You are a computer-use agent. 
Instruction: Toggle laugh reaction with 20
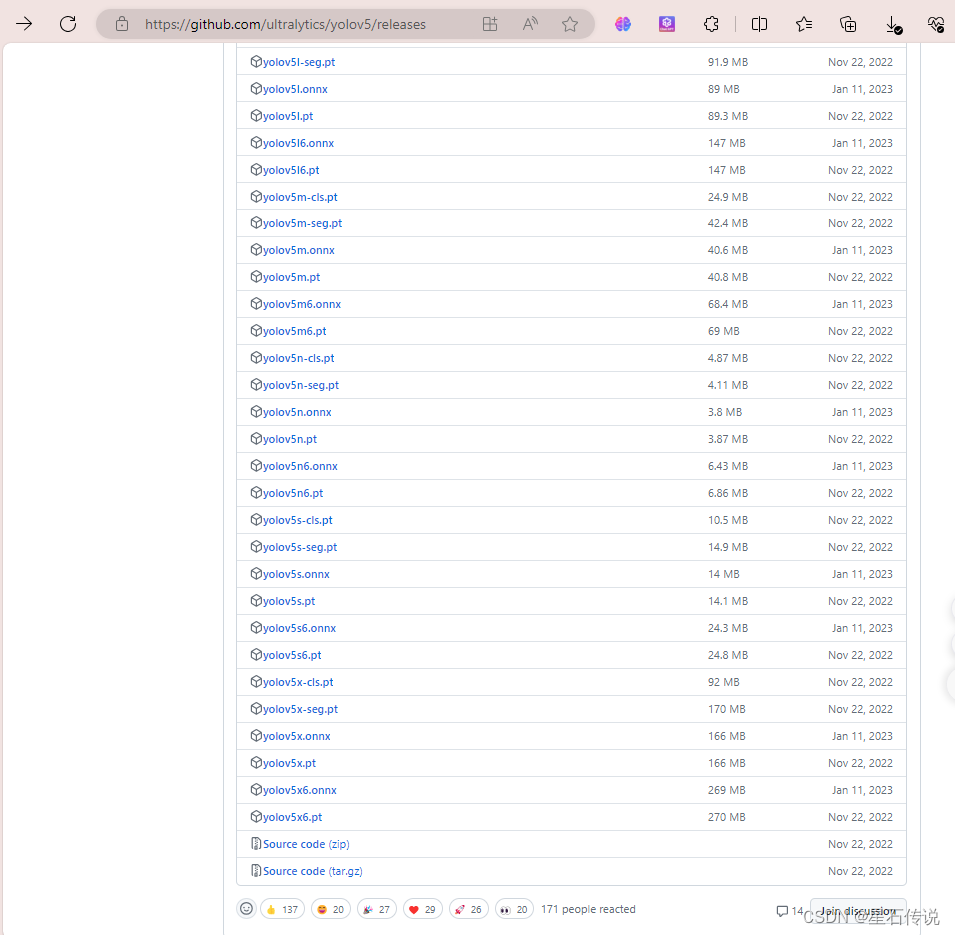[331, 909]
